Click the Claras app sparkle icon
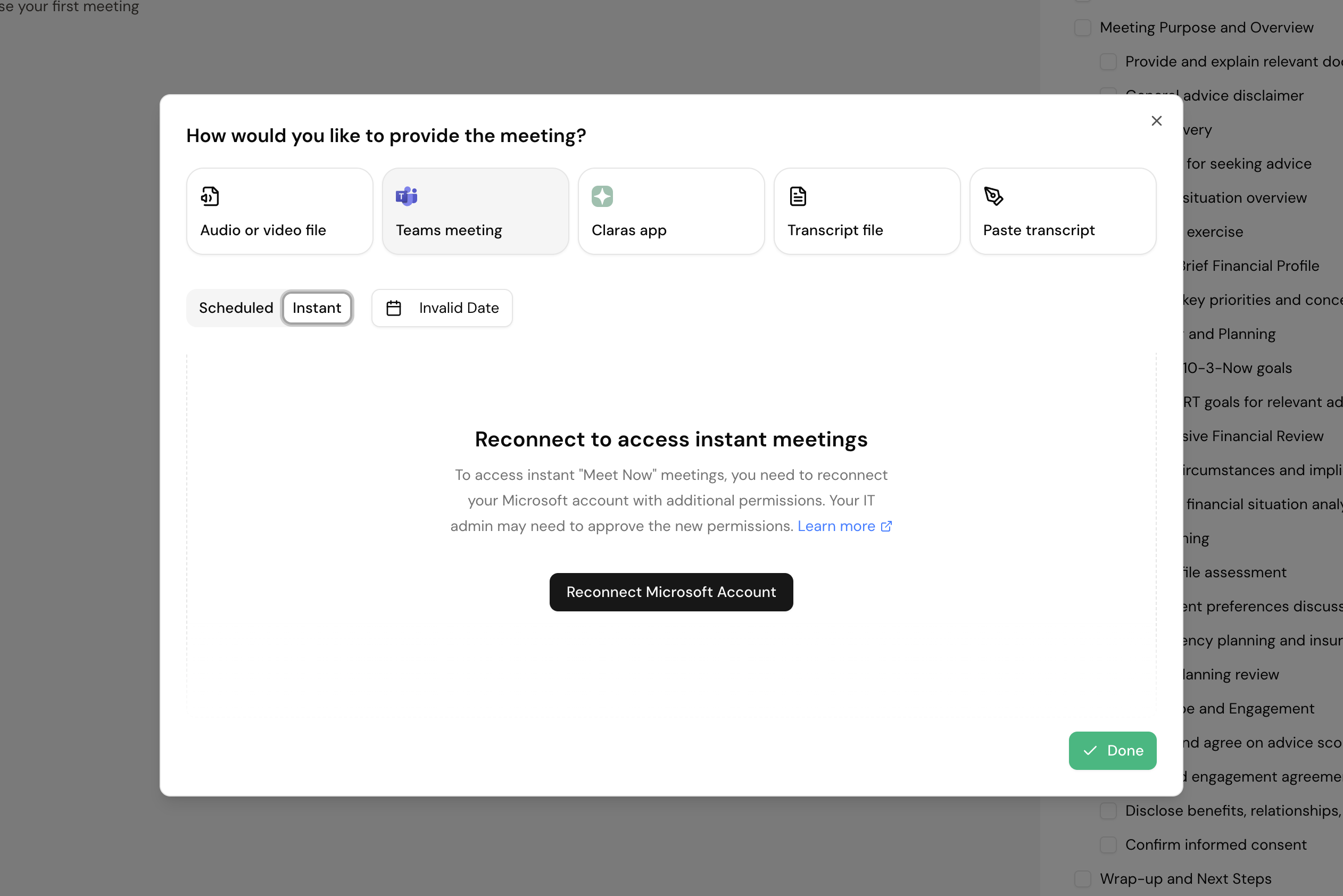 602,196
